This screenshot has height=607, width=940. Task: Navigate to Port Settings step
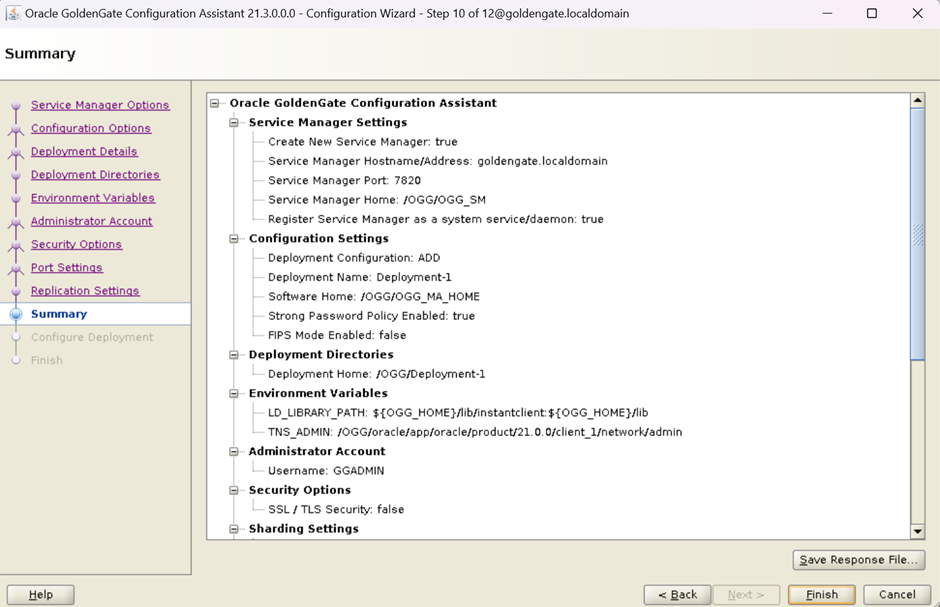[x=66, y=268]
